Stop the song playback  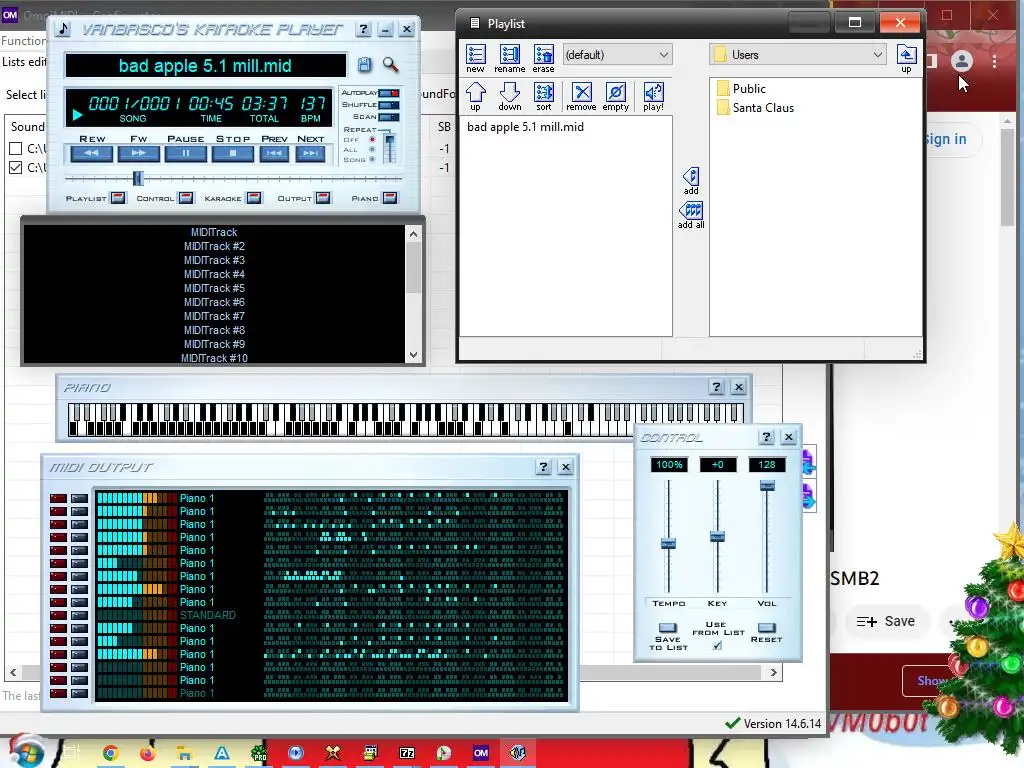(232, 153)
